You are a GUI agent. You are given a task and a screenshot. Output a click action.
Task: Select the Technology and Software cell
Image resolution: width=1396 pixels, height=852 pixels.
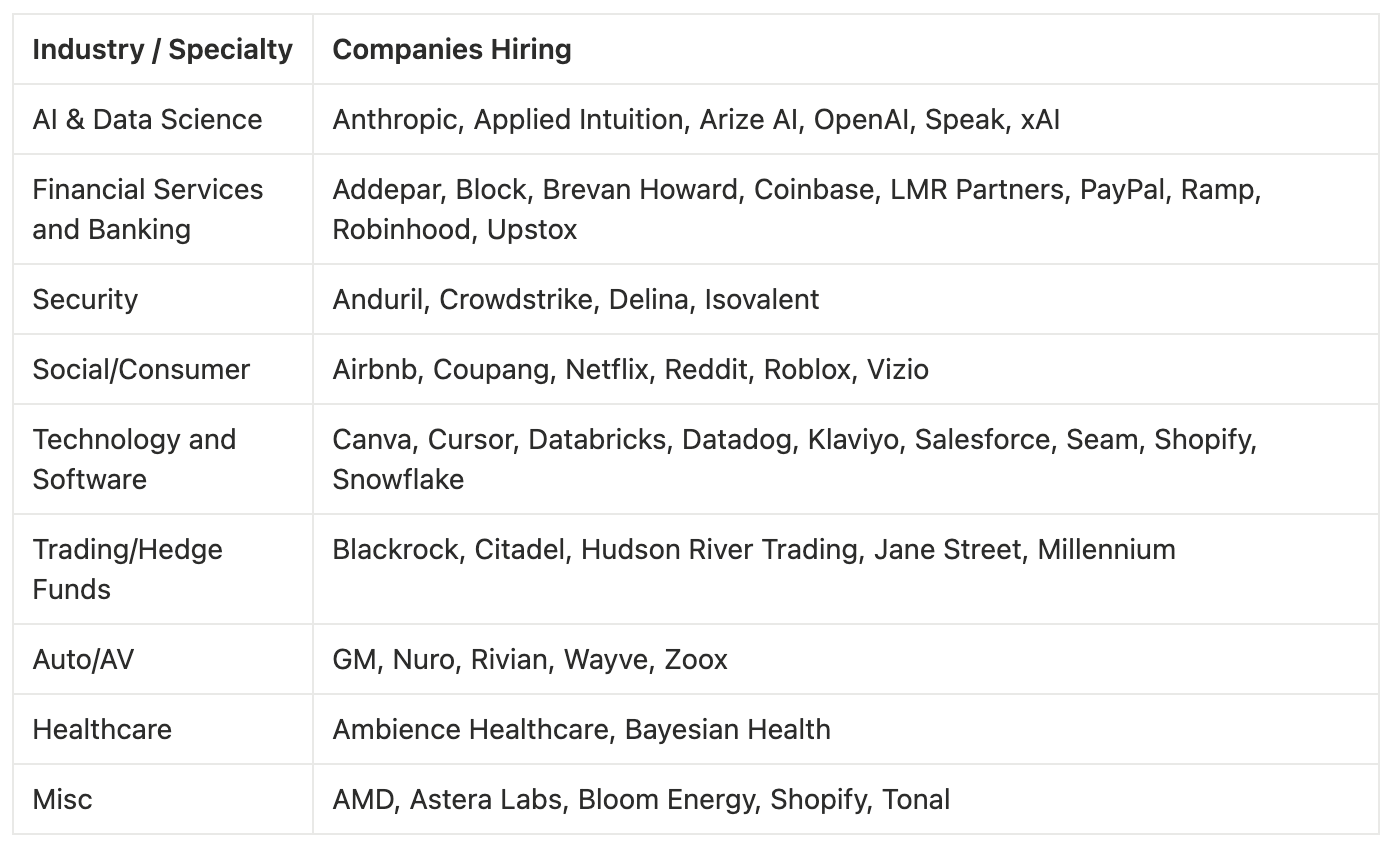coord(134,459)
